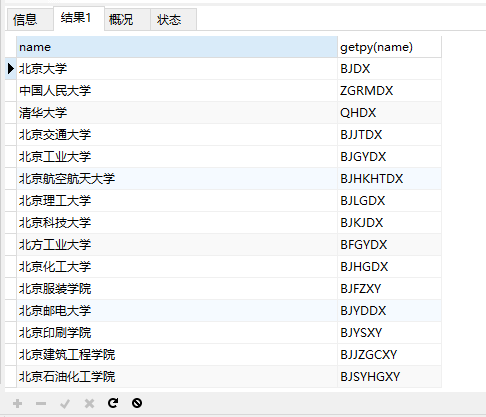Click the stop icon in the bottom toolbar
The image size is (486, 417).
[137, 403]
